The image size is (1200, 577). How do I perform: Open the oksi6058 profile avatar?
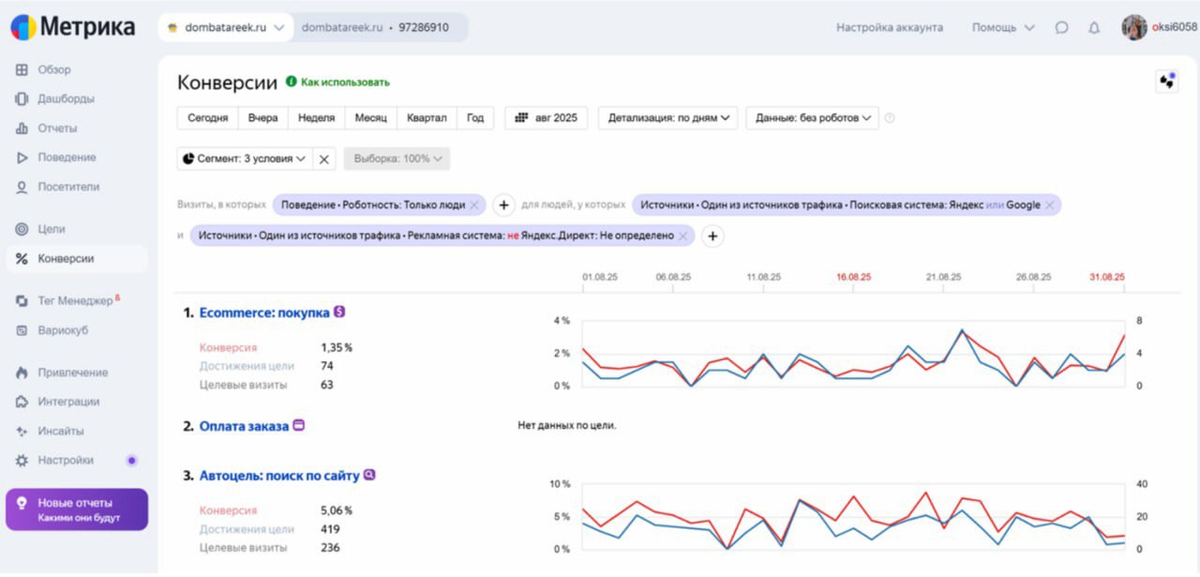point(1134,28)
